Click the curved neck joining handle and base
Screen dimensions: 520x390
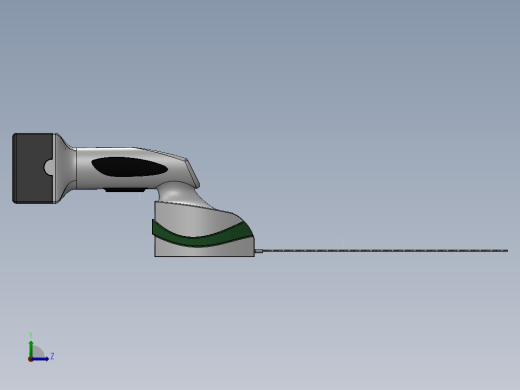tap(182, 194)
